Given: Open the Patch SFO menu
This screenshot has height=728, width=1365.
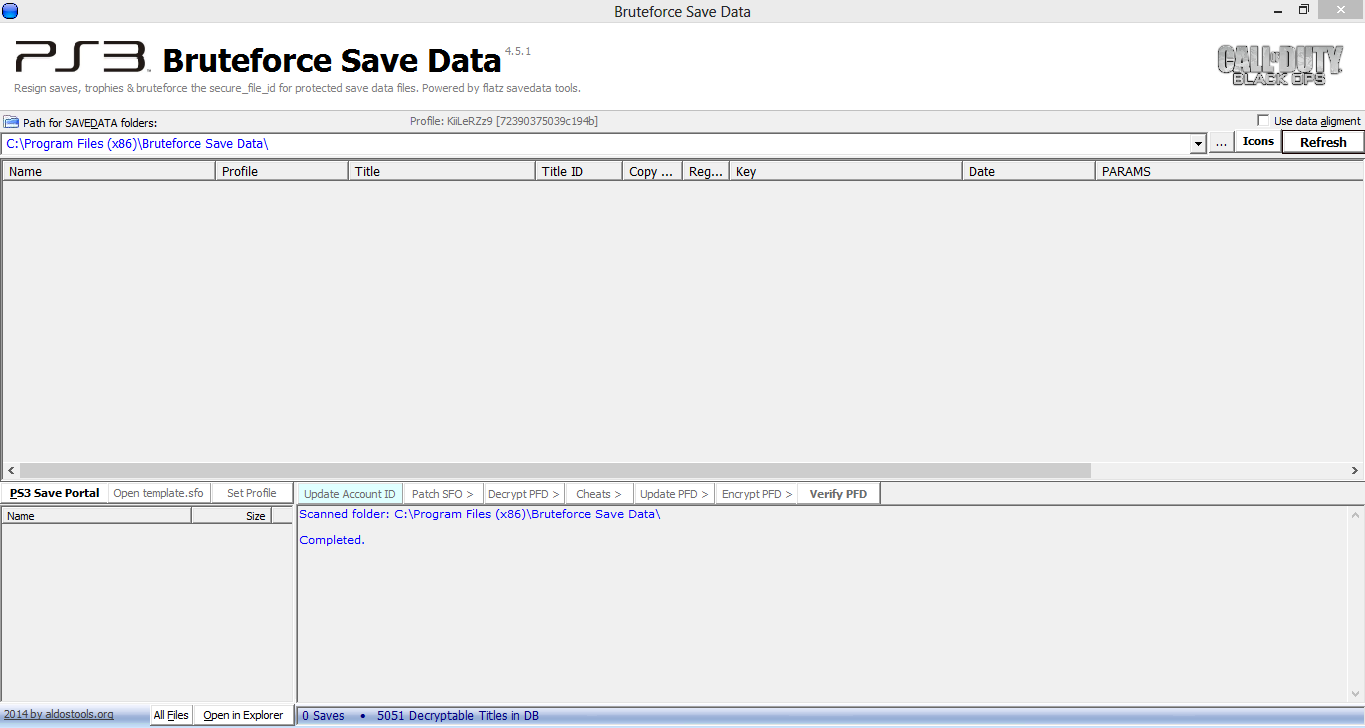Looking at the screenshot, I should 443,494.
